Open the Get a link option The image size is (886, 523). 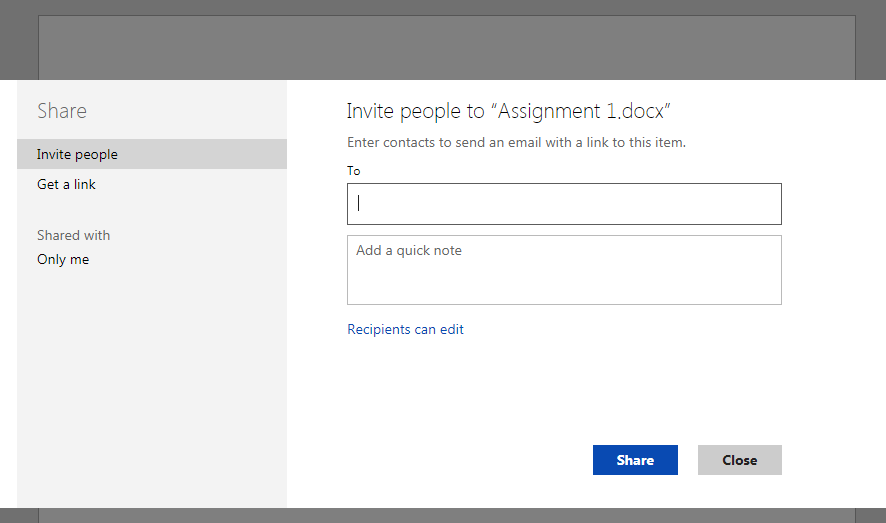point(66,184)
